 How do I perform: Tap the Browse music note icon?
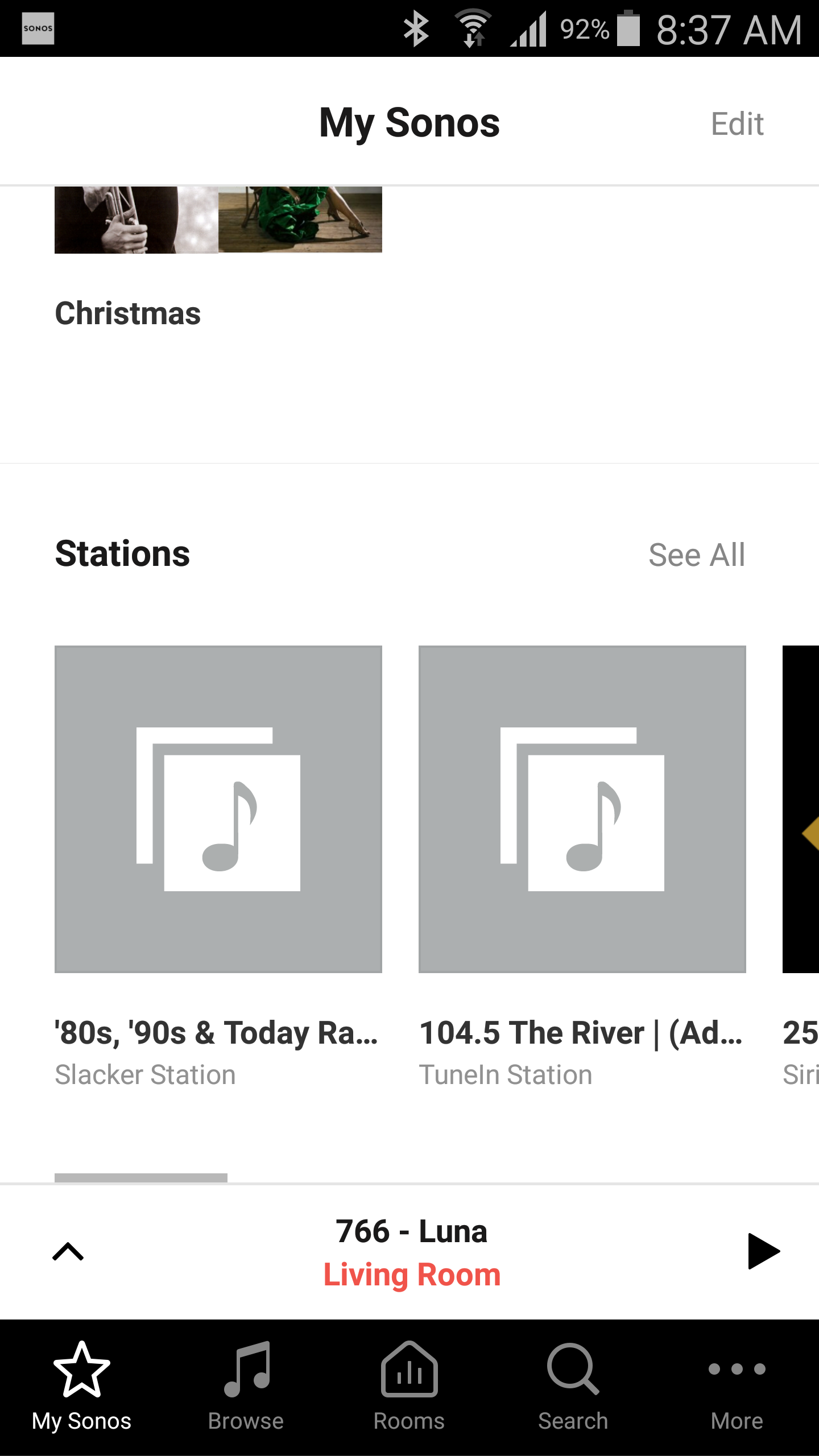(x=246, y=1370)
